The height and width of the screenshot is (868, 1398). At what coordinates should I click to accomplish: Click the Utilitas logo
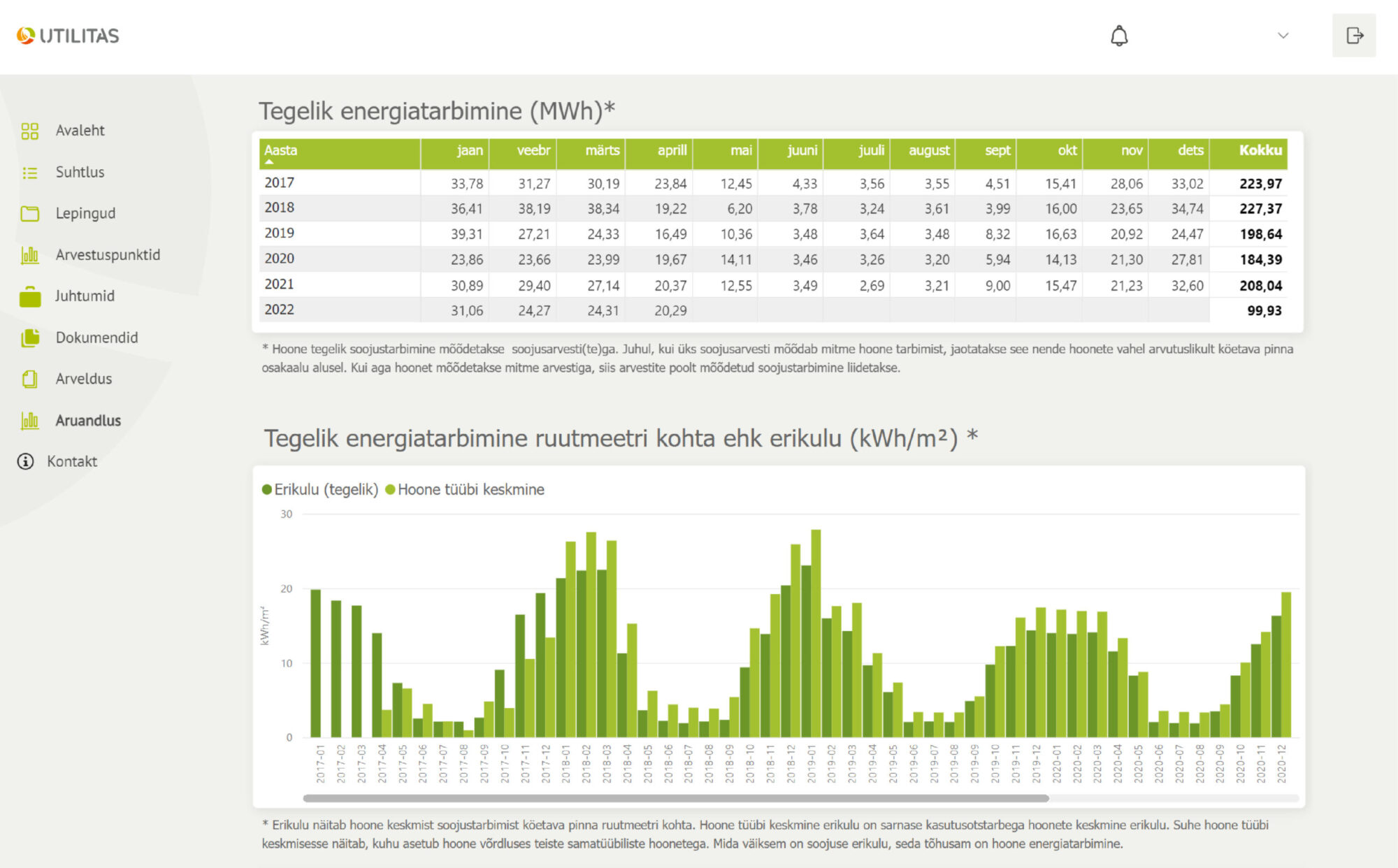[68, 36]
